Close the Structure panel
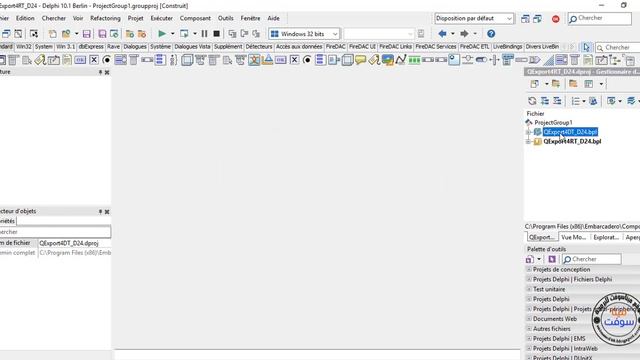Image resolution: width=640 pixels, height=360 pixels. point(107,72)
